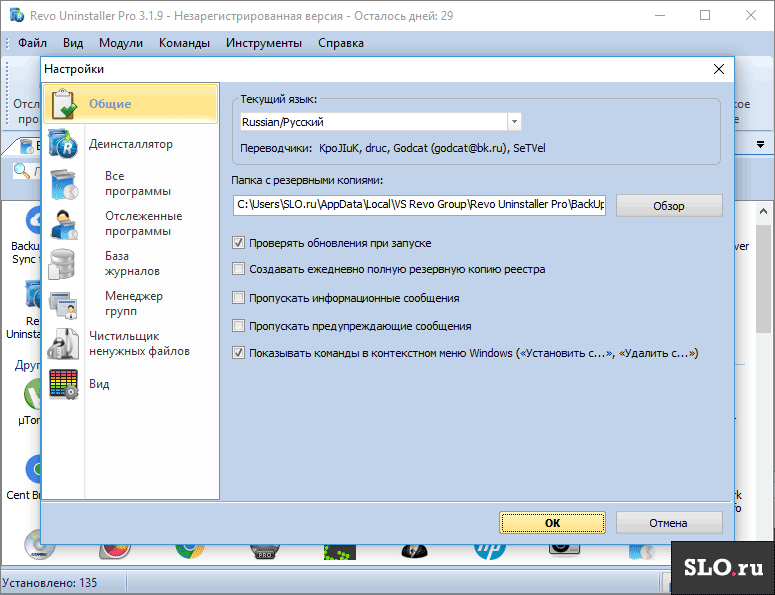
Task: Click the Чистильщик ненужных файлов icon
Action: click(63, 343)
